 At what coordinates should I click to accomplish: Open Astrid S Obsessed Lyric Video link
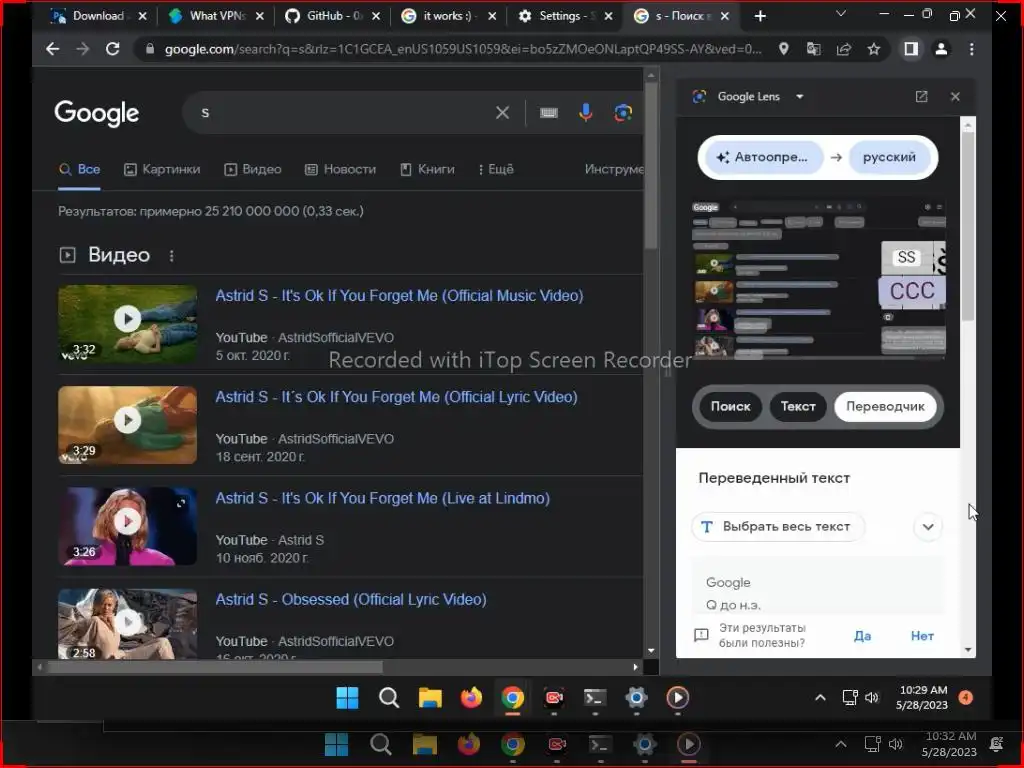click(351, 600)
